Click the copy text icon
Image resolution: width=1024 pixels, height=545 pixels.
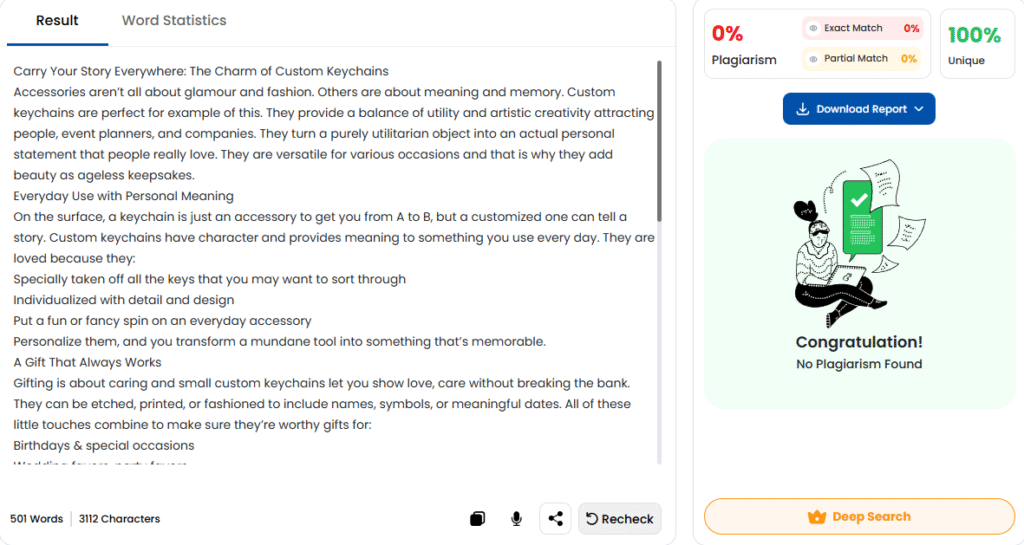477,519
